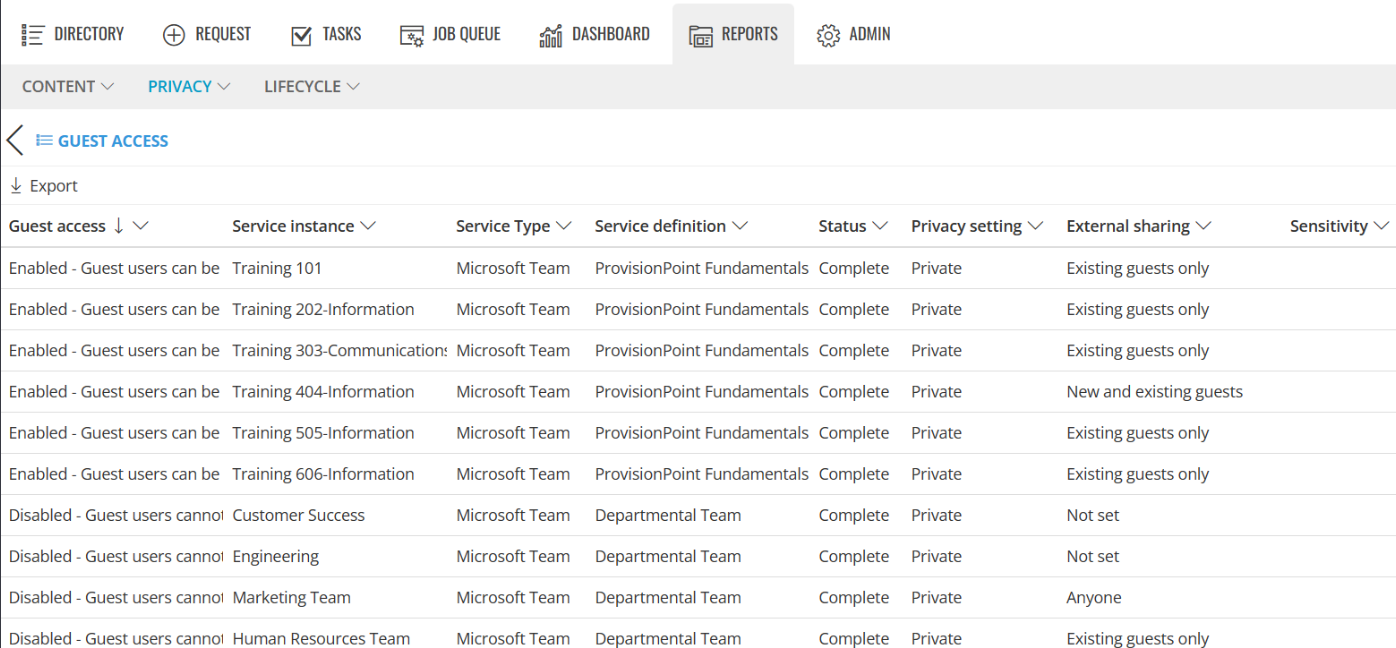Click the list icon beside Guest Access
Screen dimensions: 1396x648
point(44,141)
